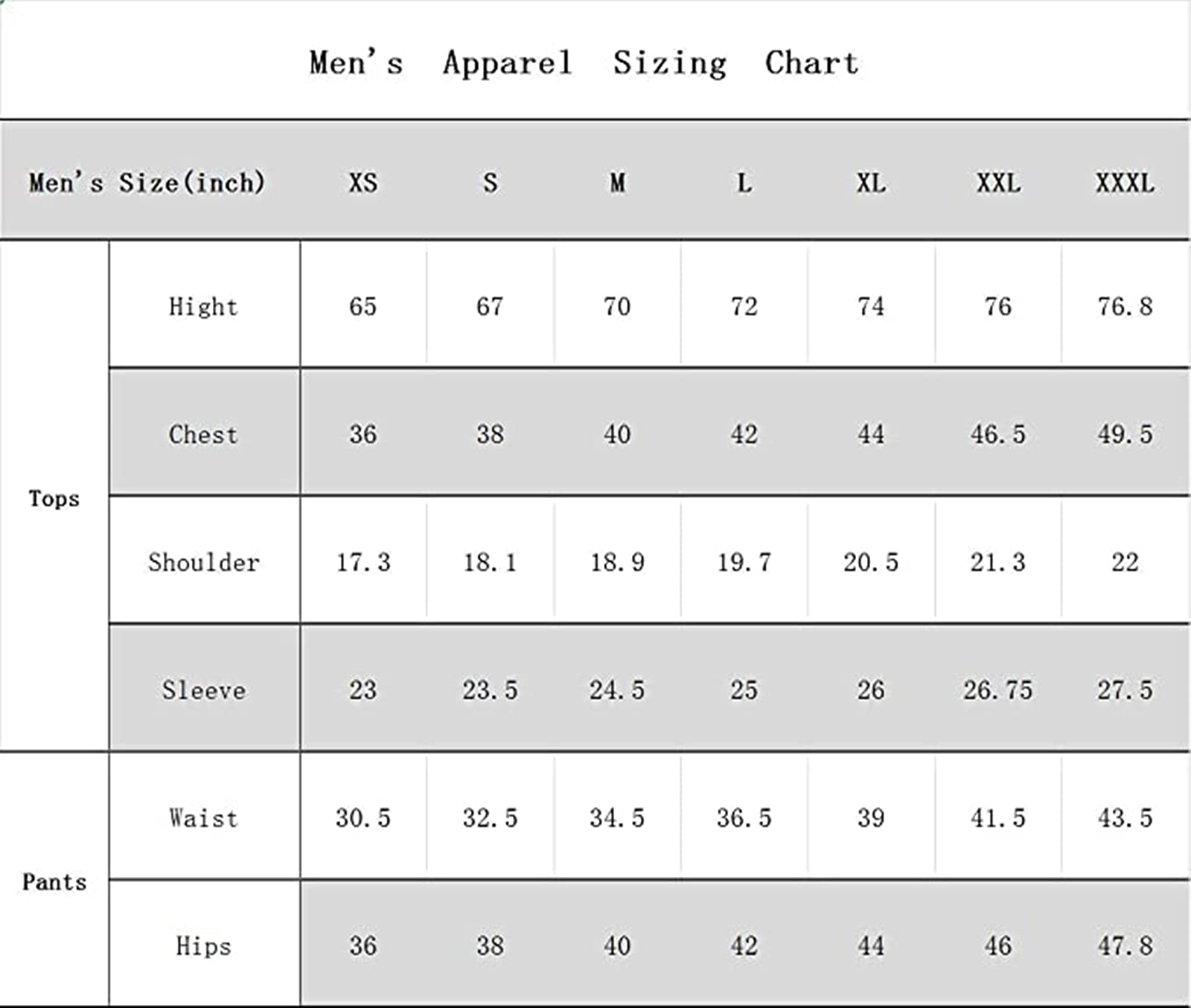
Task: Select the M size column header
Action: pyautogui.click(x=617, y=183)
